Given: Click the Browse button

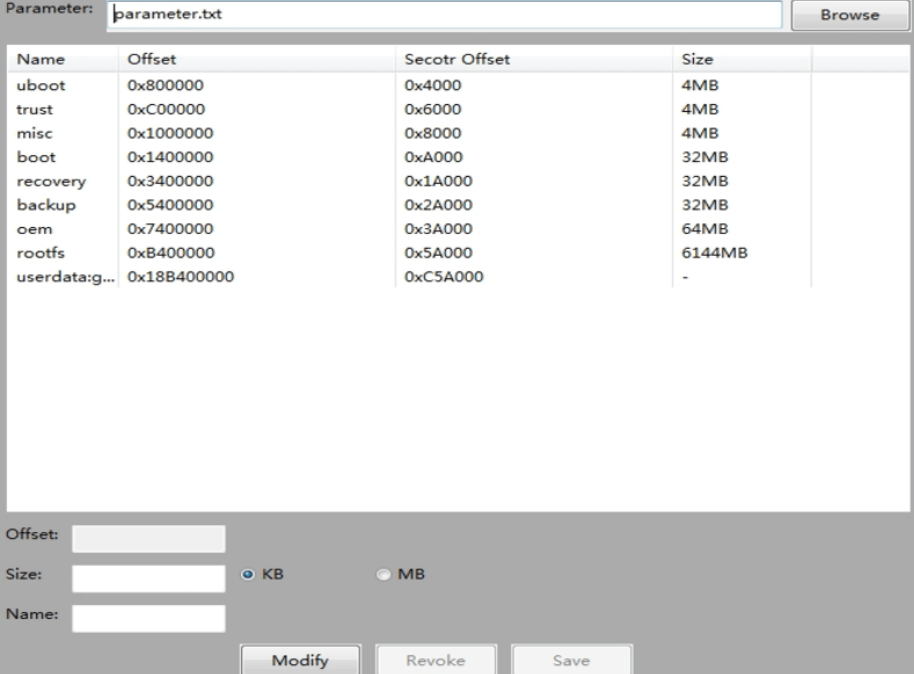Looking at the screenshot, I should point(849,15).
